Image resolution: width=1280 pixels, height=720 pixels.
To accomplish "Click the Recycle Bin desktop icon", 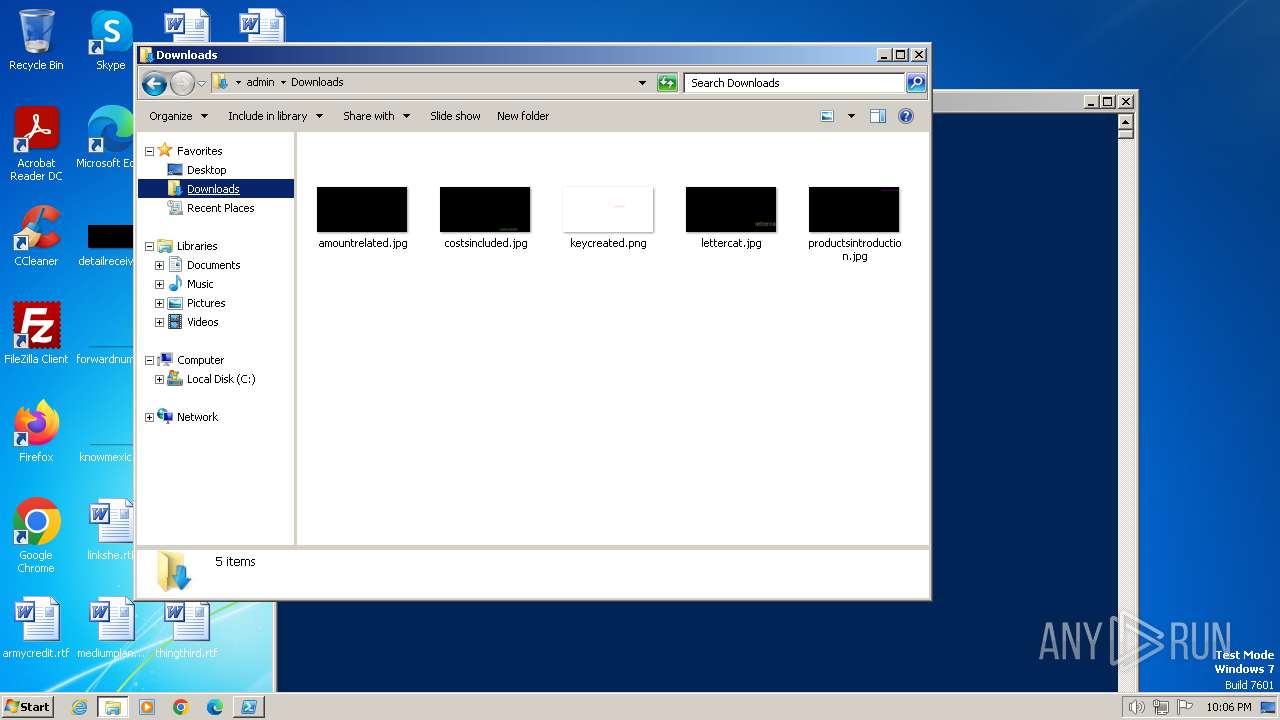I will click(36, 40).
